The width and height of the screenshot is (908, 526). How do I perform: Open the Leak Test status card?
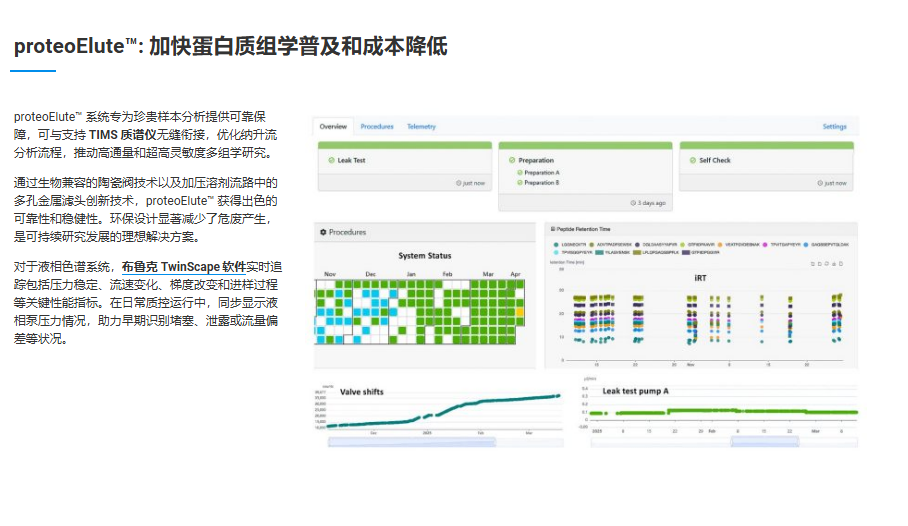point(405,166)
